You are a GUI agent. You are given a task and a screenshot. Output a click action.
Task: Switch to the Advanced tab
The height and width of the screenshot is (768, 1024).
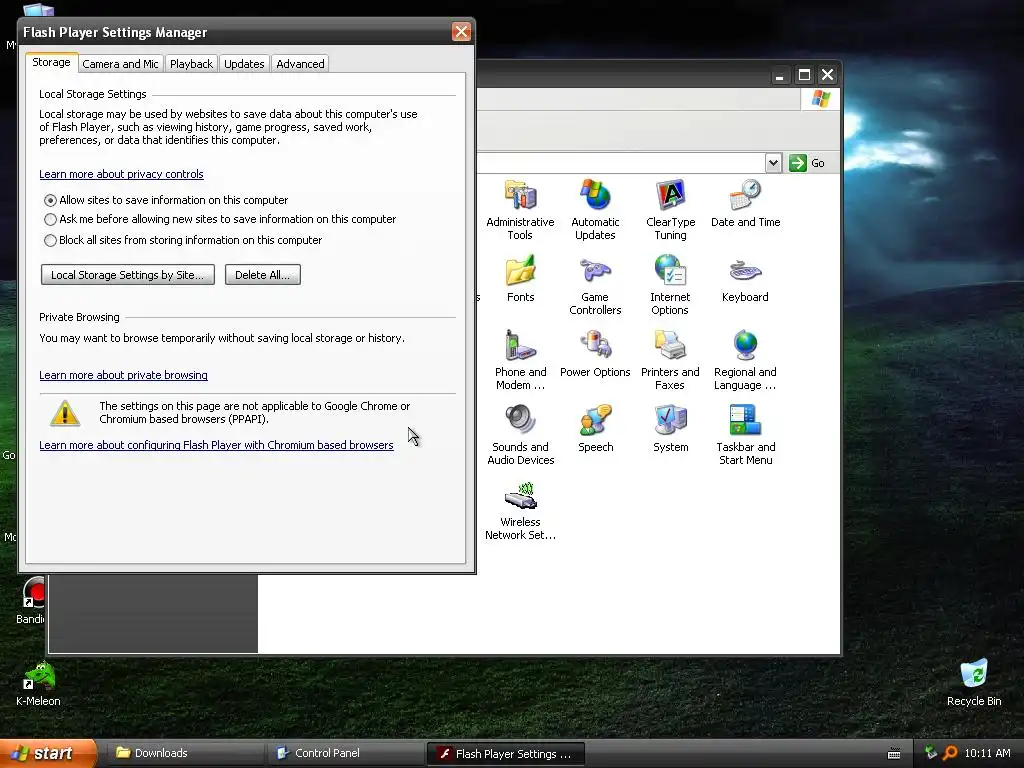(x=300, y=64)
